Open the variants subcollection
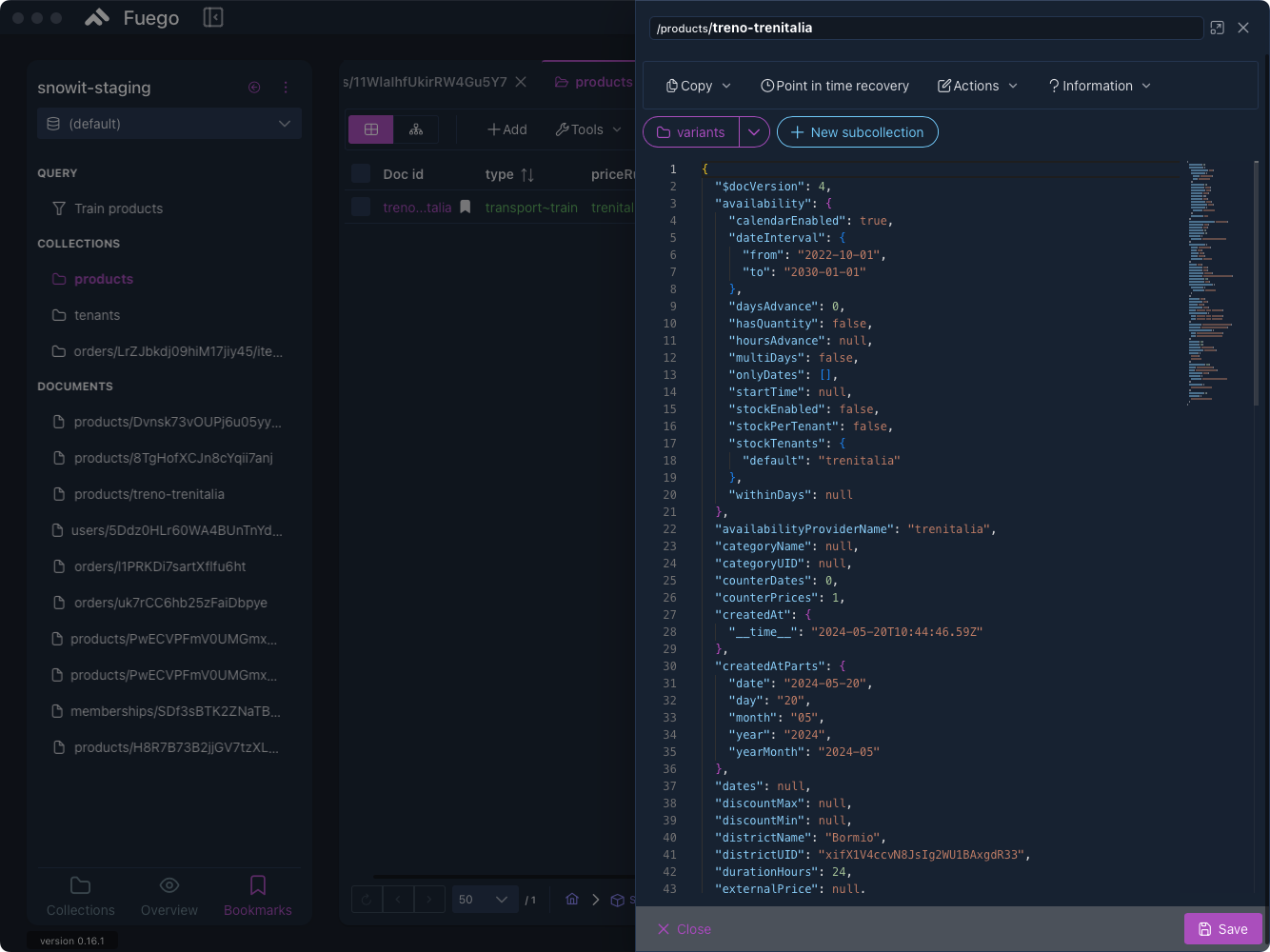The height and width of the screenshot is (952, 1270). tap(691, 132)
